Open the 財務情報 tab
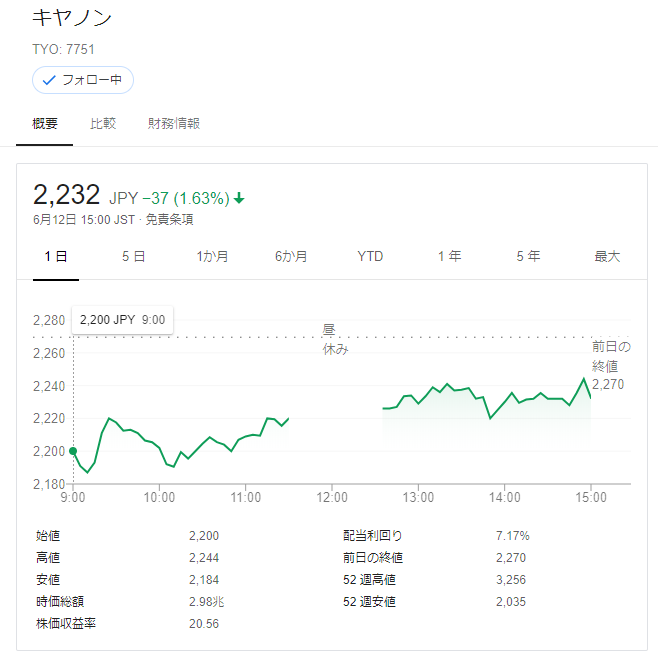This screenshot has width=658, height=656. coord(174,123)
